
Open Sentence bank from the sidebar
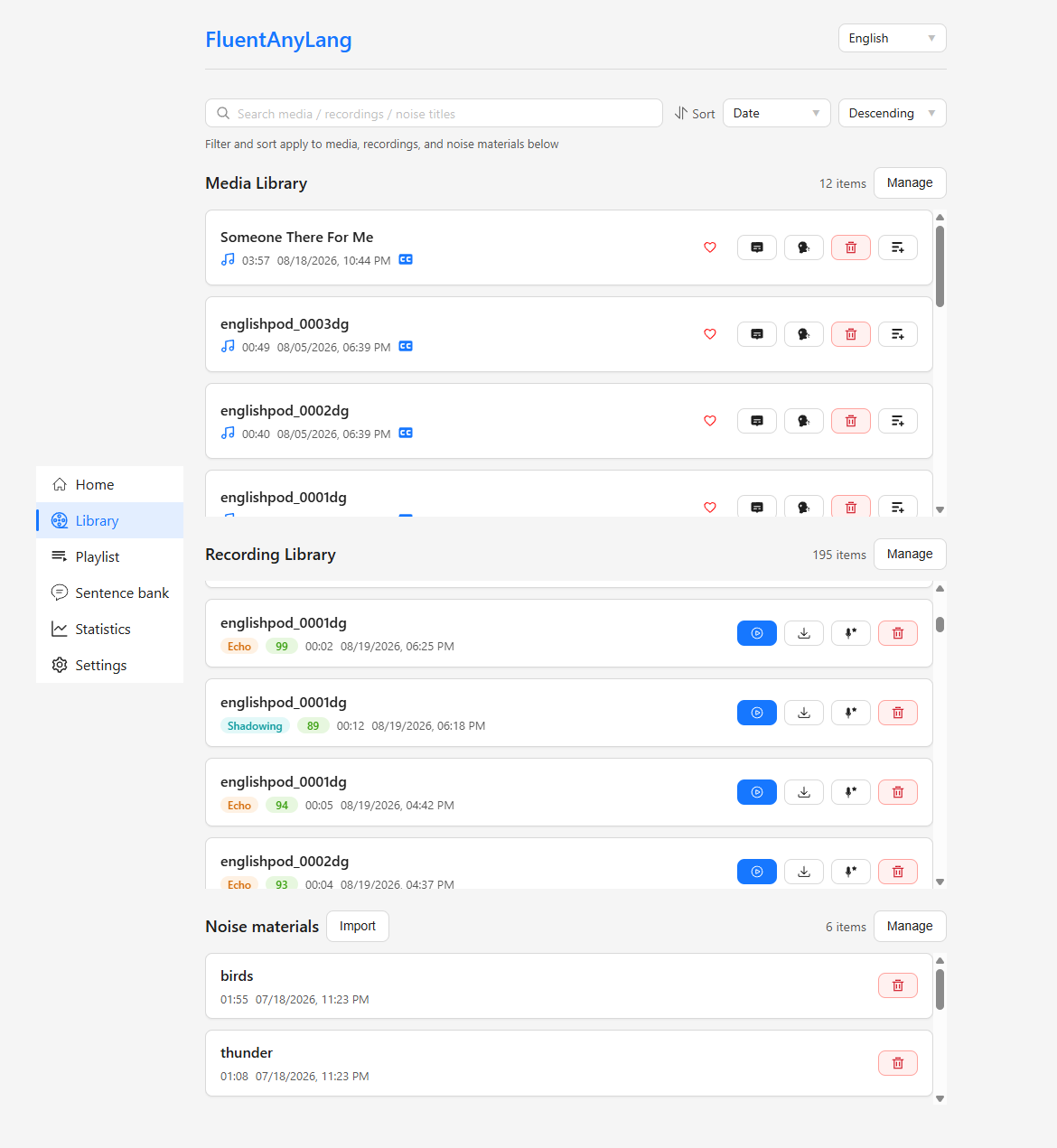(x=109, y=593)
